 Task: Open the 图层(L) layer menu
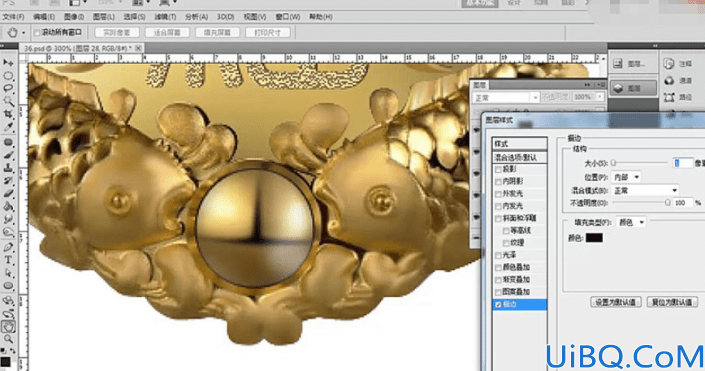point(103,17)
